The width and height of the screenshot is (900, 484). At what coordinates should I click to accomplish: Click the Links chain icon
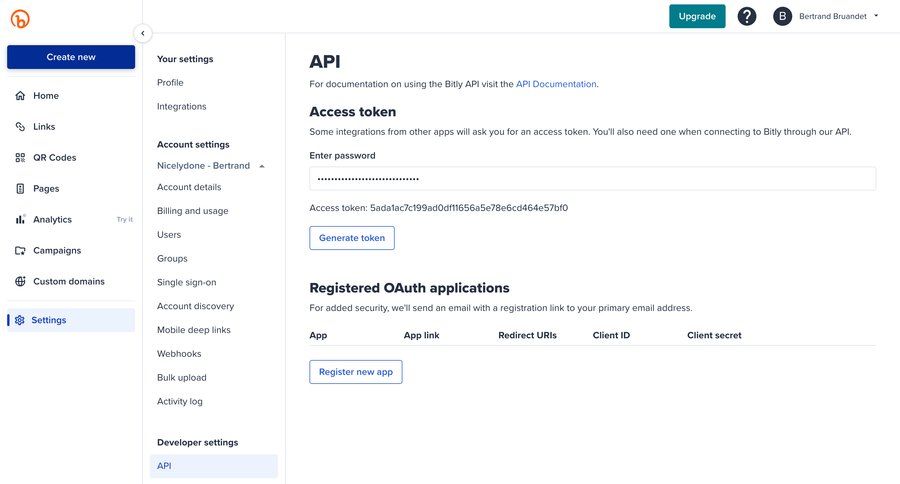coord(20,126)
